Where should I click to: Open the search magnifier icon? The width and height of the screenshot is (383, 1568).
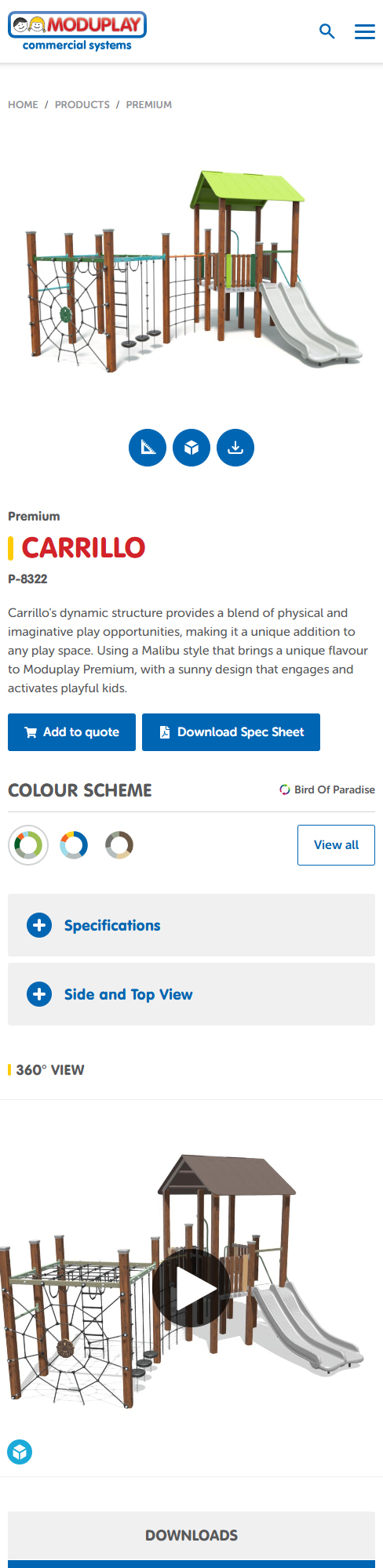click(x=327, y=31)
